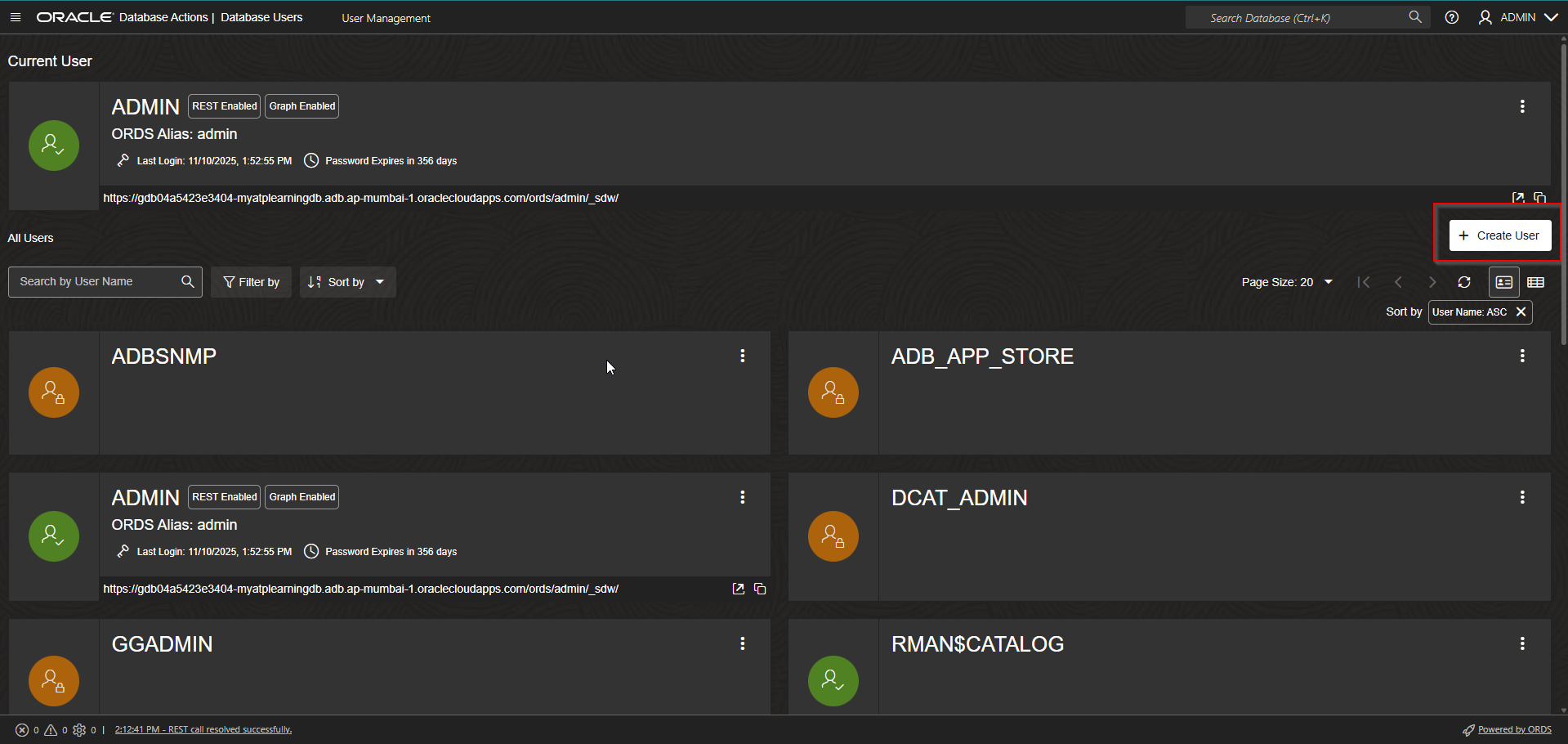Switch to grid table view
This screenshot has width=1568, height=744.
1535,282
